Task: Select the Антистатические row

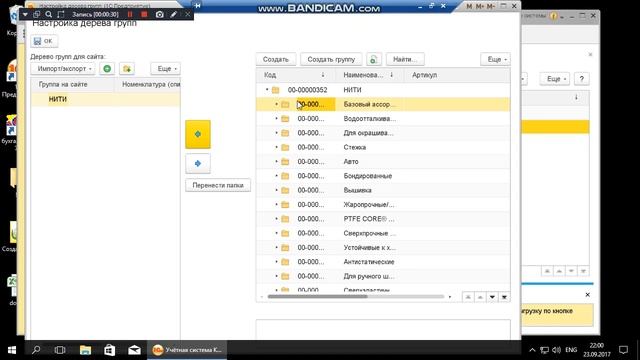Action: point(383,262)
